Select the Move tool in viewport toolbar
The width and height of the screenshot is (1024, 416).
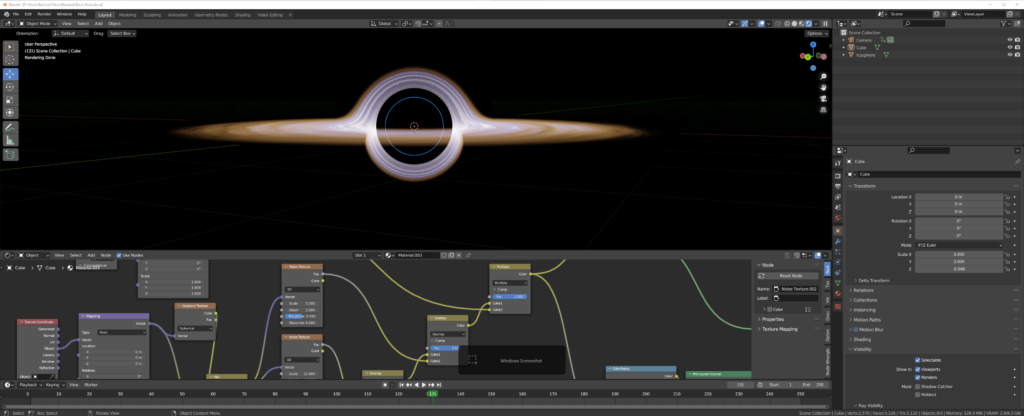pos(10,74)
